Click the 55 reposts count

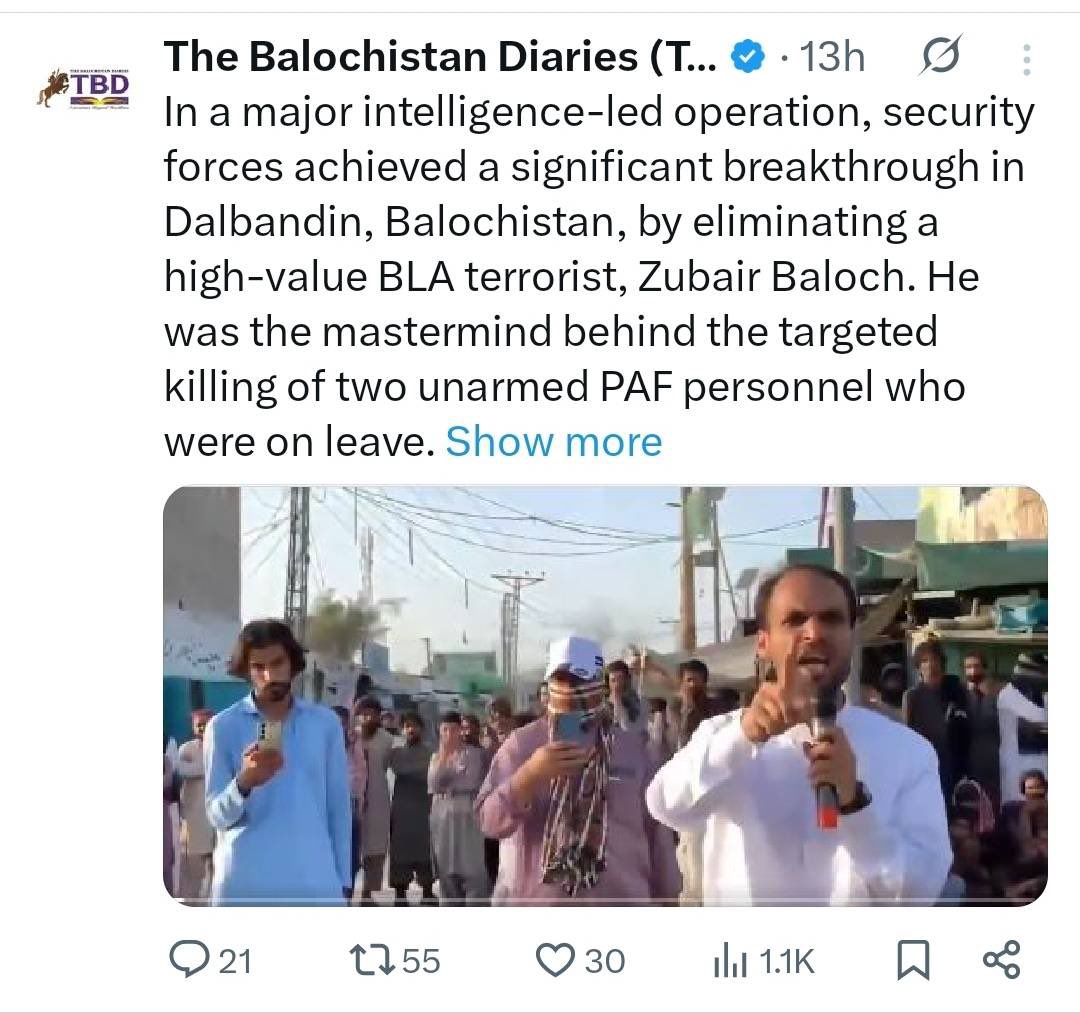[x=421, y=961]
